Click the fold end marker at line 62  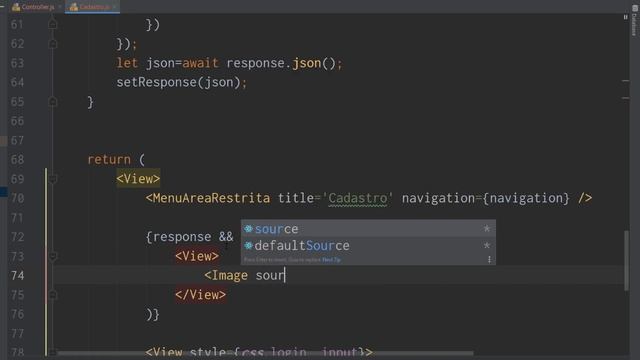(x=53, y=44)
